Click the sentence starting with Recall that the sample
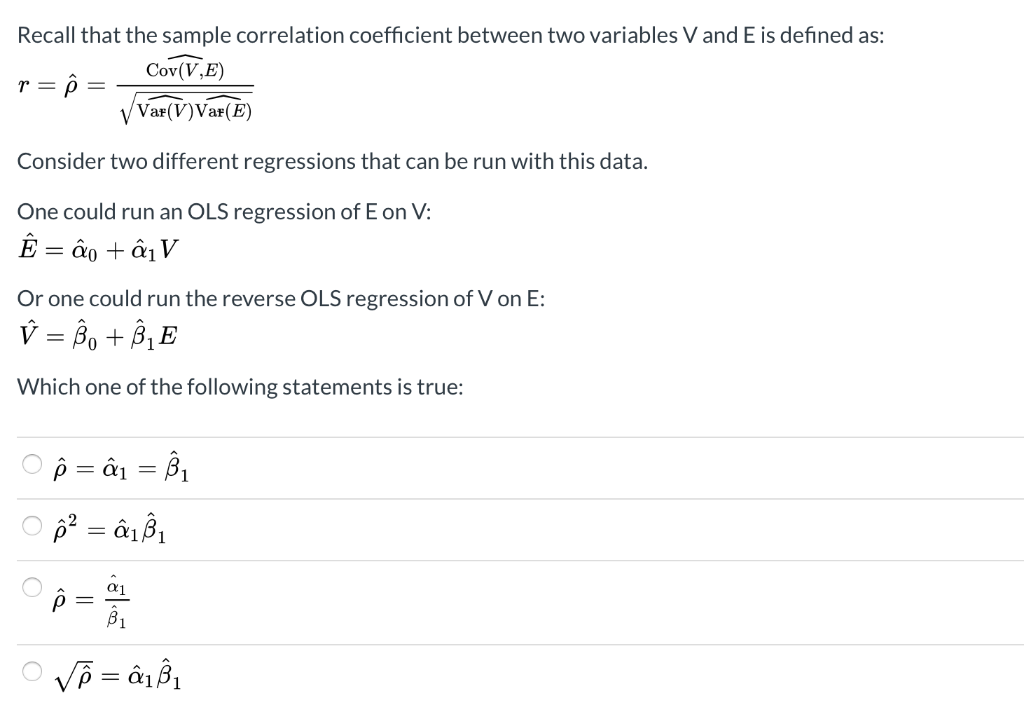 [451, 35]
